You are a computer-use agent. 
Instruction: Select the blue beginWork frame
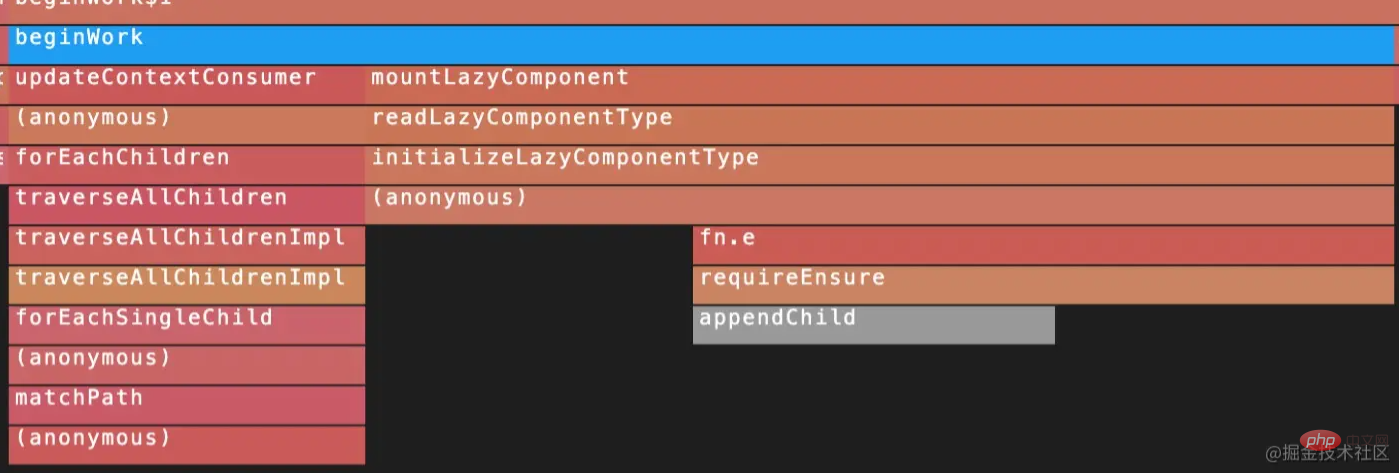(x=700, y=44)
